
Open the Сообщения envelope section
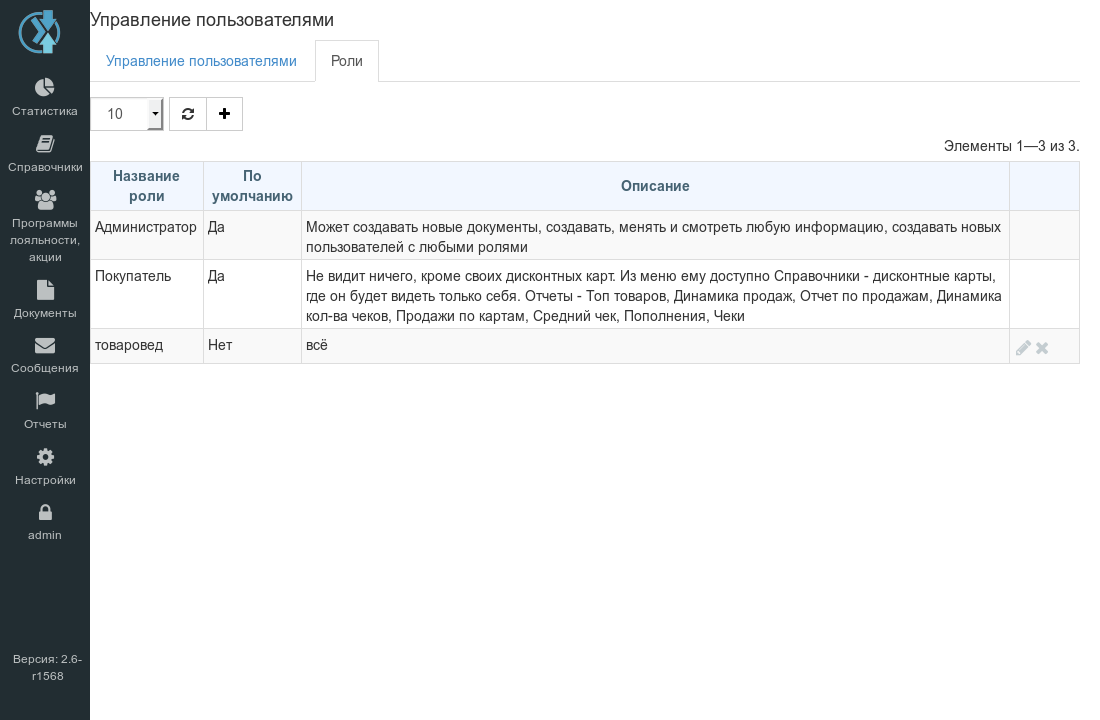[45, 354]
